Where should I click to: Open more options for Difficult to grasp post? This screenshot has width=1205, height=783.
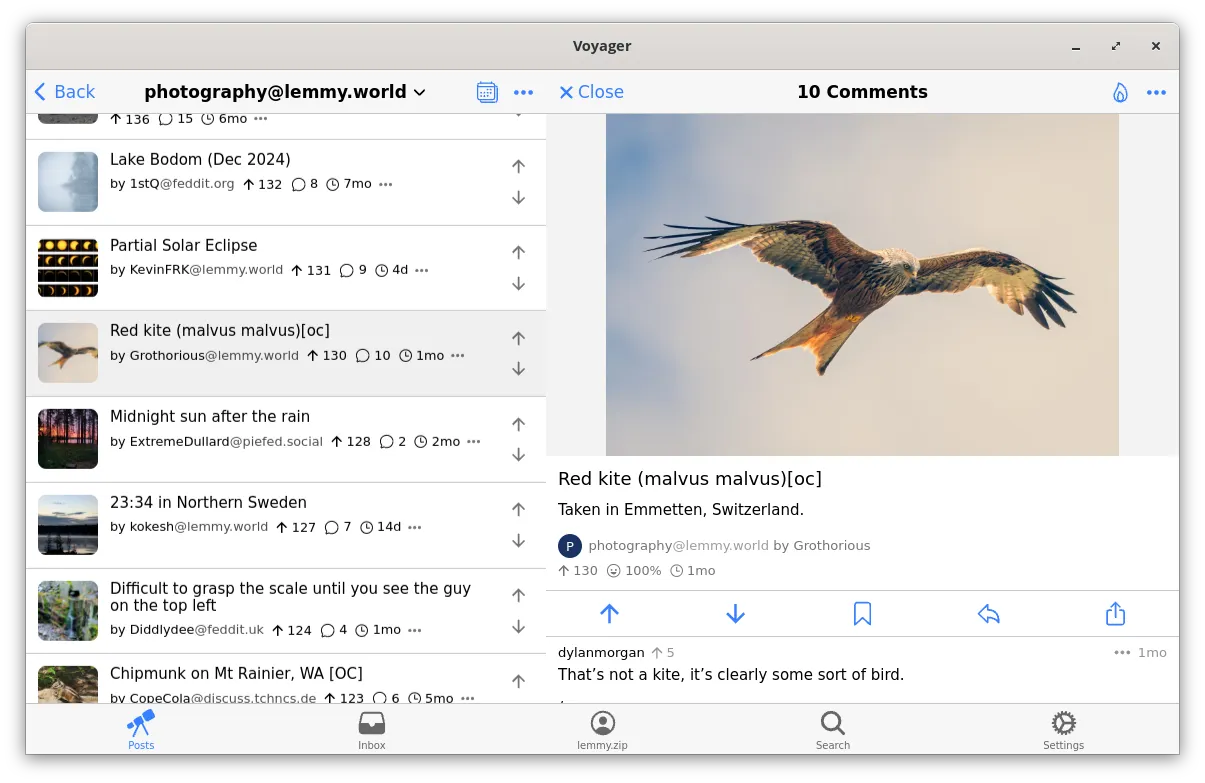[x=415, y=630]
